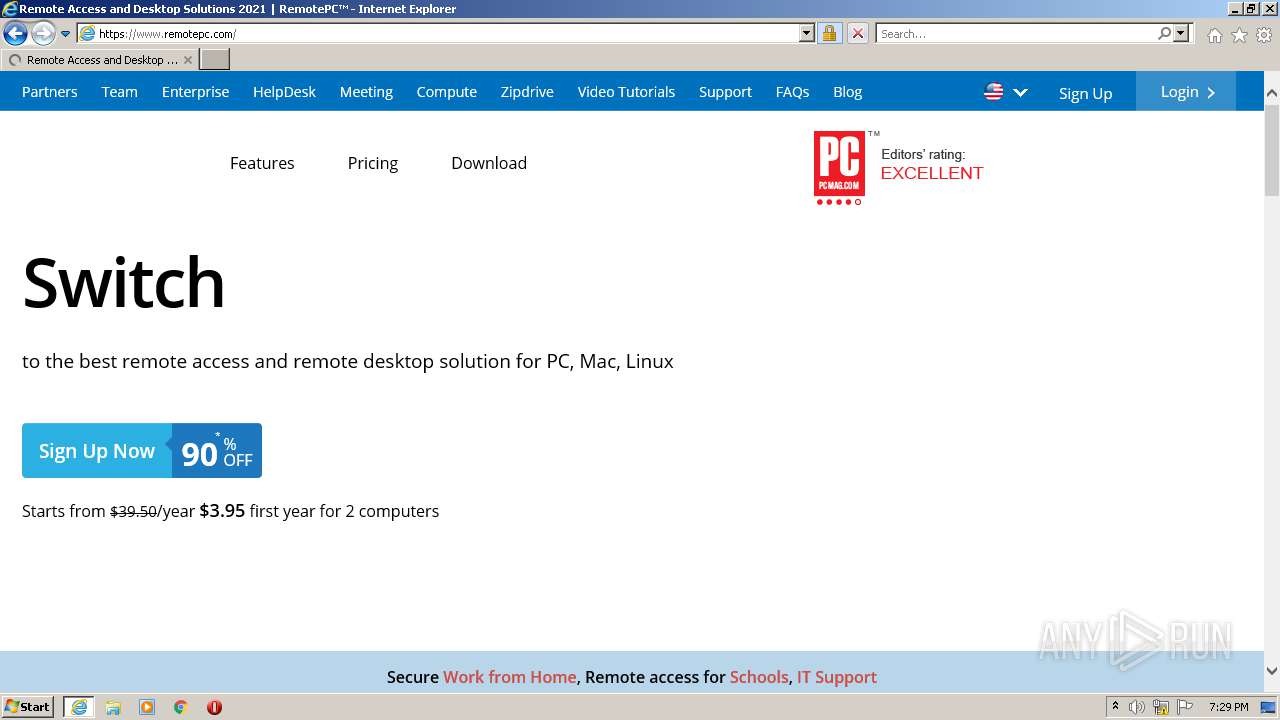This screenshot has width=1280, height=720.
Task: Go back with the browser Back arrow
Action: (15, 34)
